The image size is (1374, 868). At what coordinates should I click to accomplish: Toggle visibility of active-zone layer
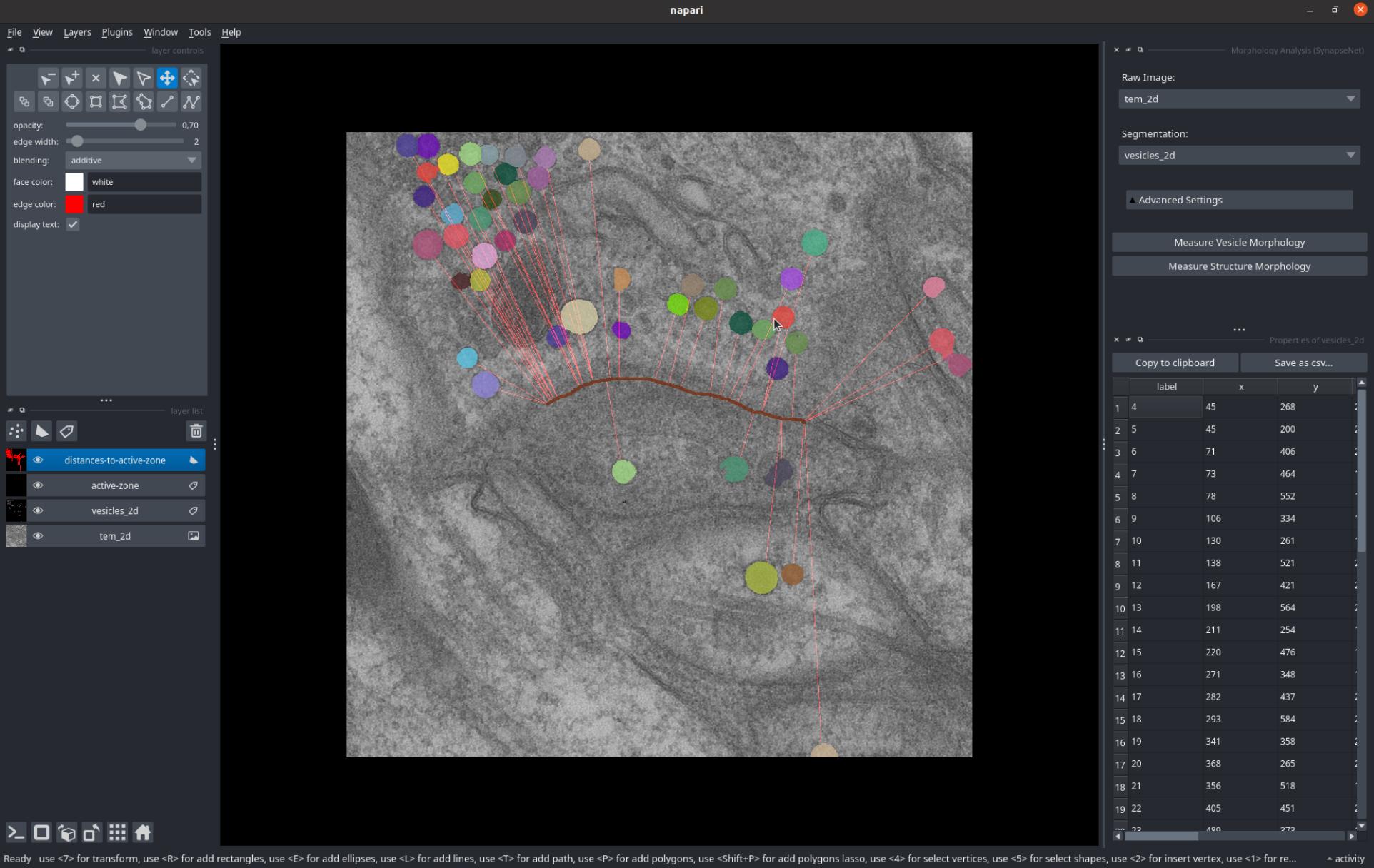click(37, 485)
